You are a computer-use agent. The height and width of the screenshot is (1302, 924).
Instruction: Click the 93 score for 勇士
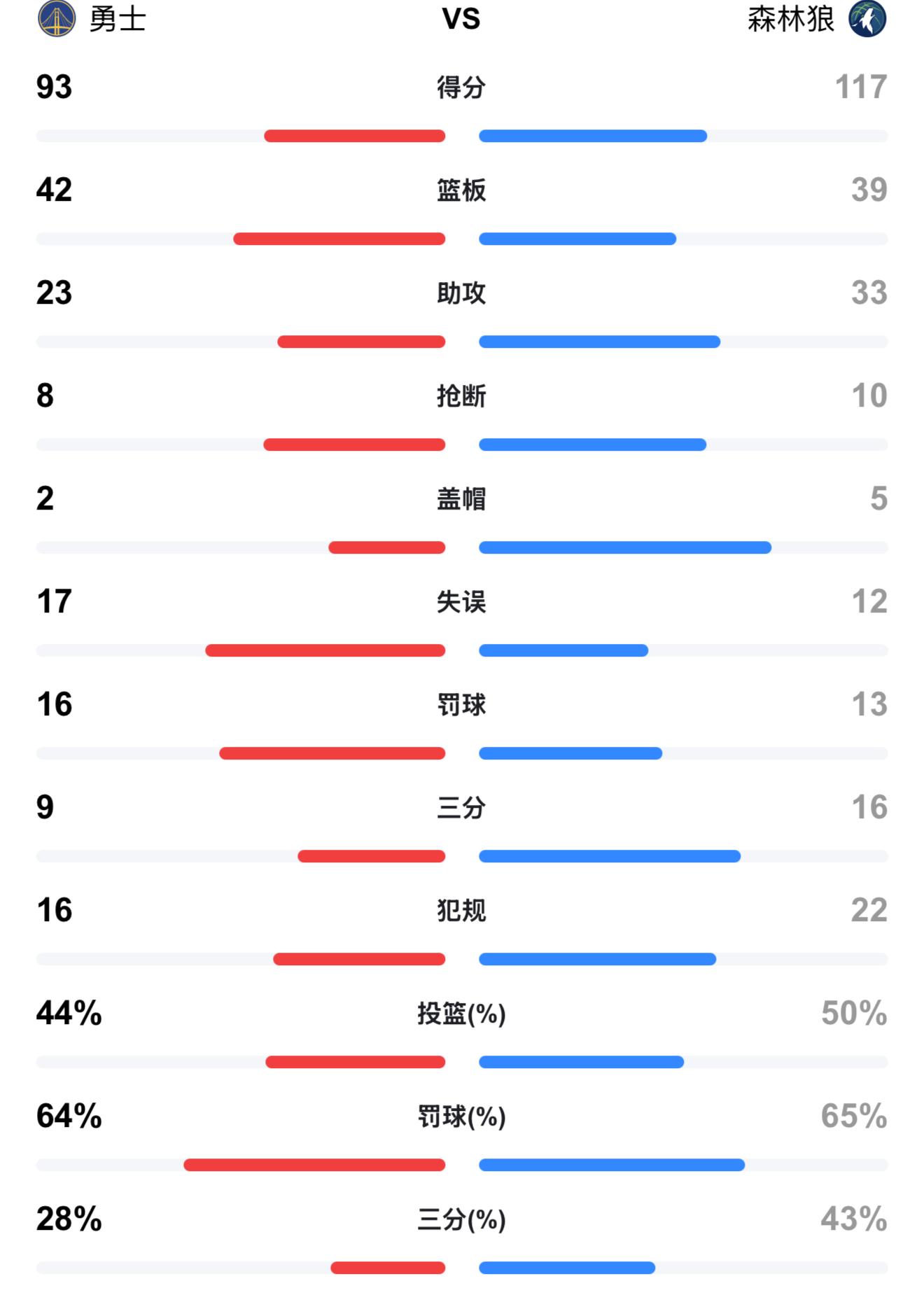pyautogui.click(x=55, y=87)
